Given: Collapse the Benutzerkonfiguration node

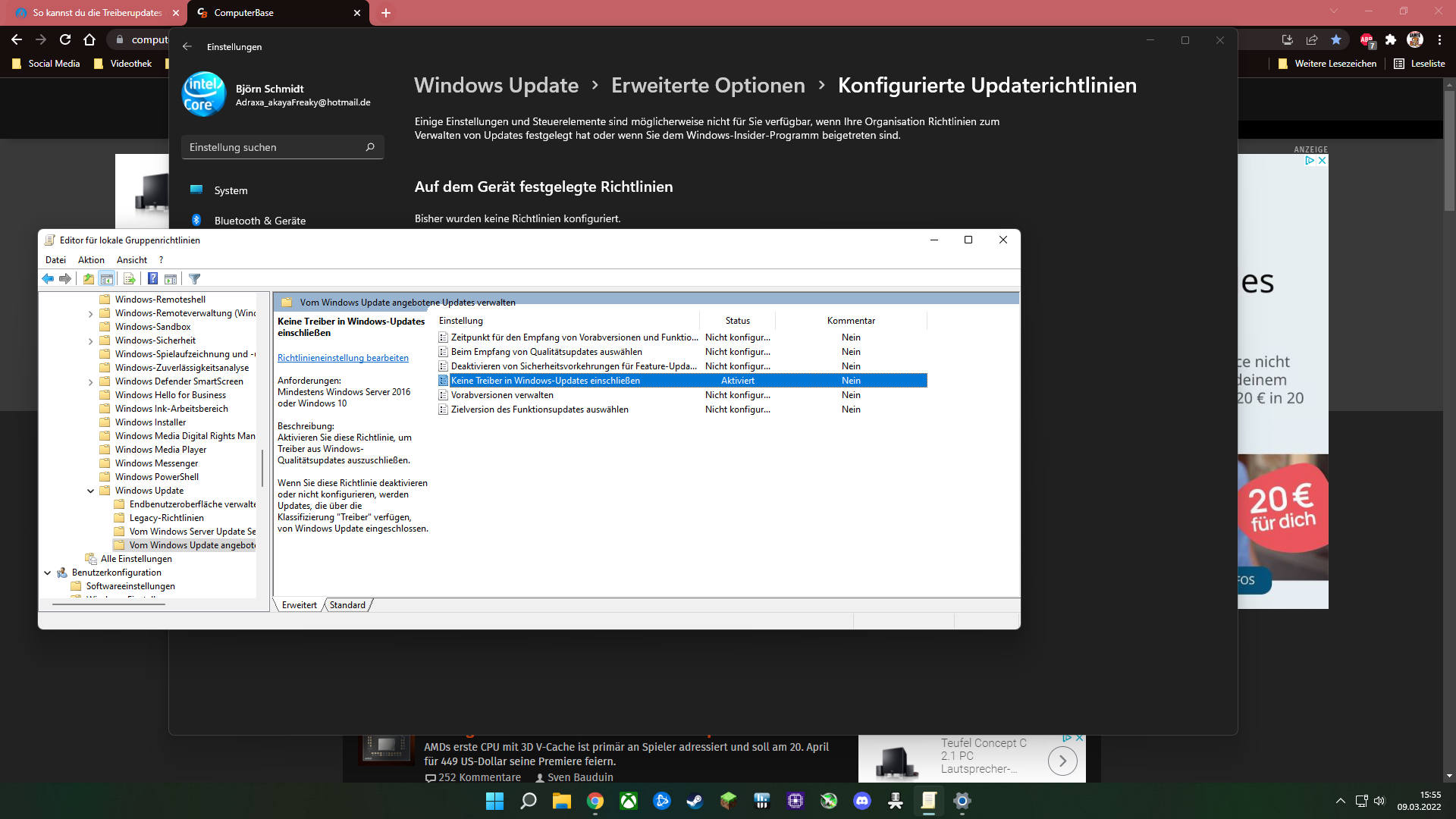Looking at the screenshot, I should point(48,573).
